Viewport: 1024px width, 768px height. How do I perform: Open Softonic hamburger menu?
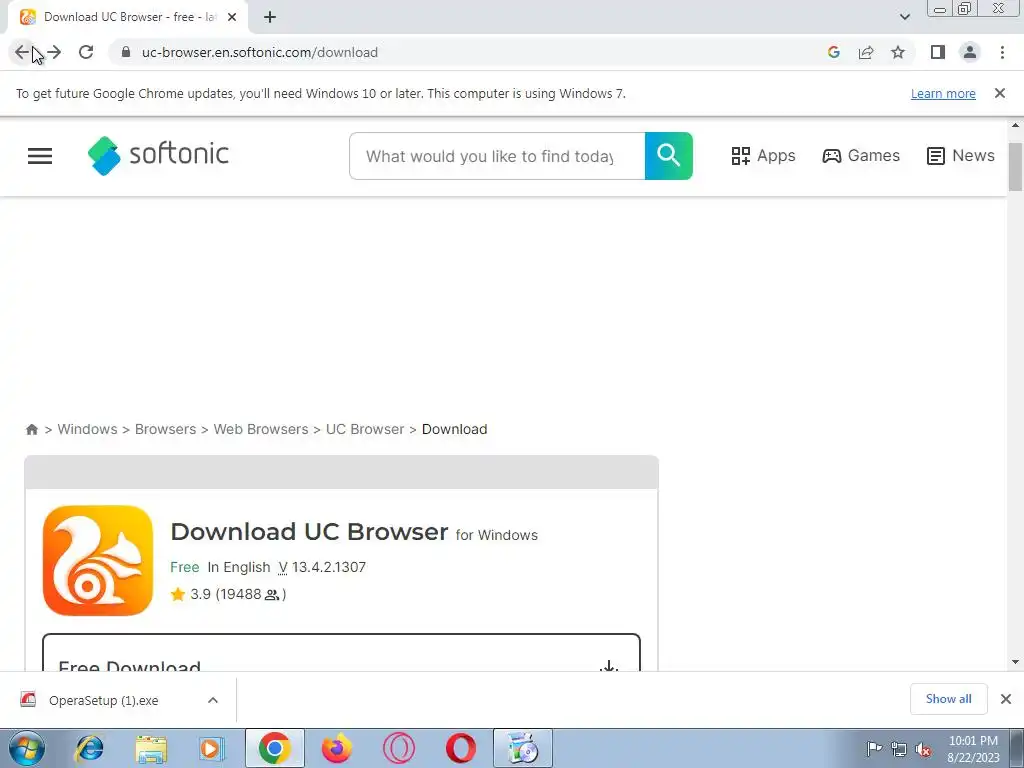(x=40, y=155)
